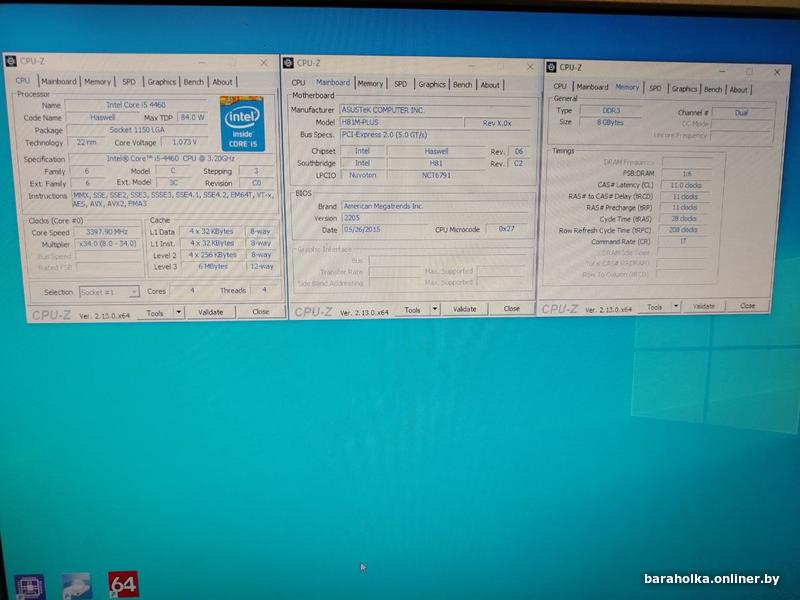The height and width of the screenshot is (600, 800).
Task: Open Socket #1 selection dropdown
Action: tap(109, 292)
